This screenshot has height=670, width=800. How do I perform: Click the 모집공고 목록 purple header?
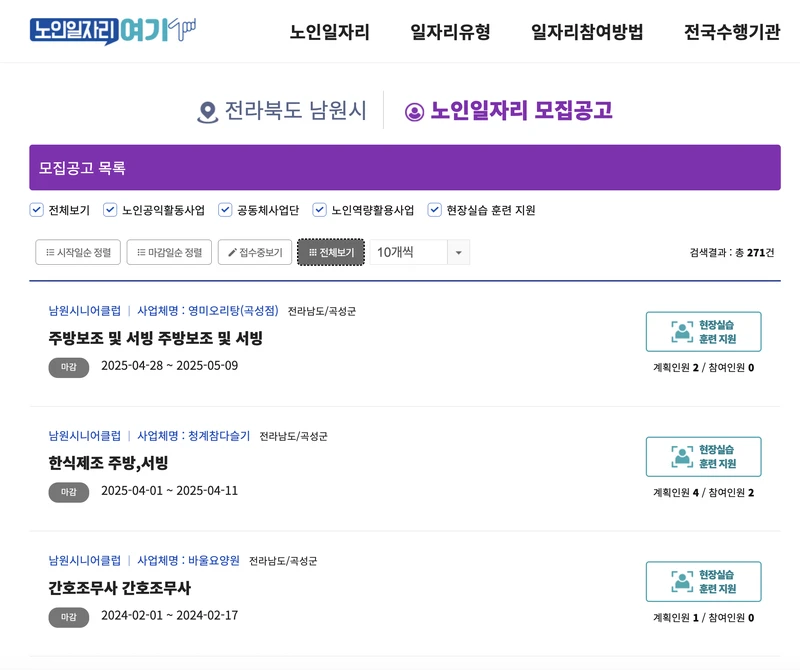(x=405, y=167)
